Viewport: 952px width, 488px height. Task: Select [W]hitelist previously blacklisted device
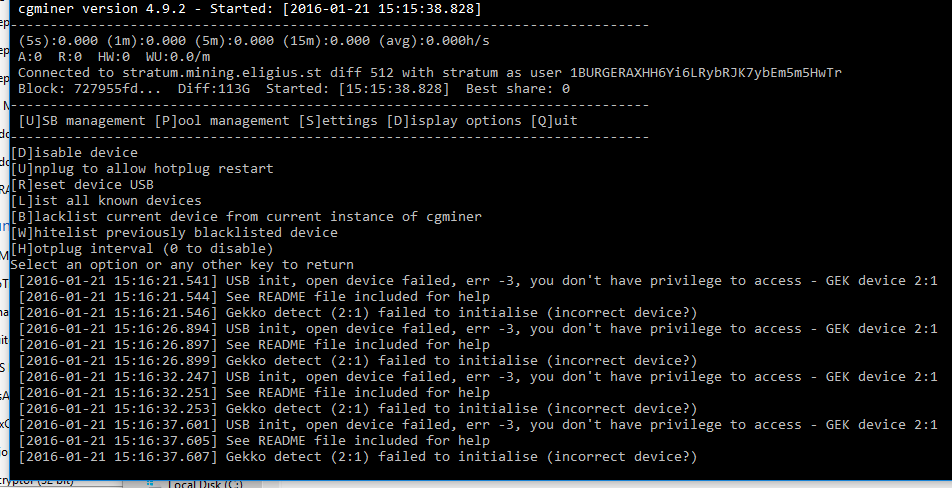(x=174, y=232)
